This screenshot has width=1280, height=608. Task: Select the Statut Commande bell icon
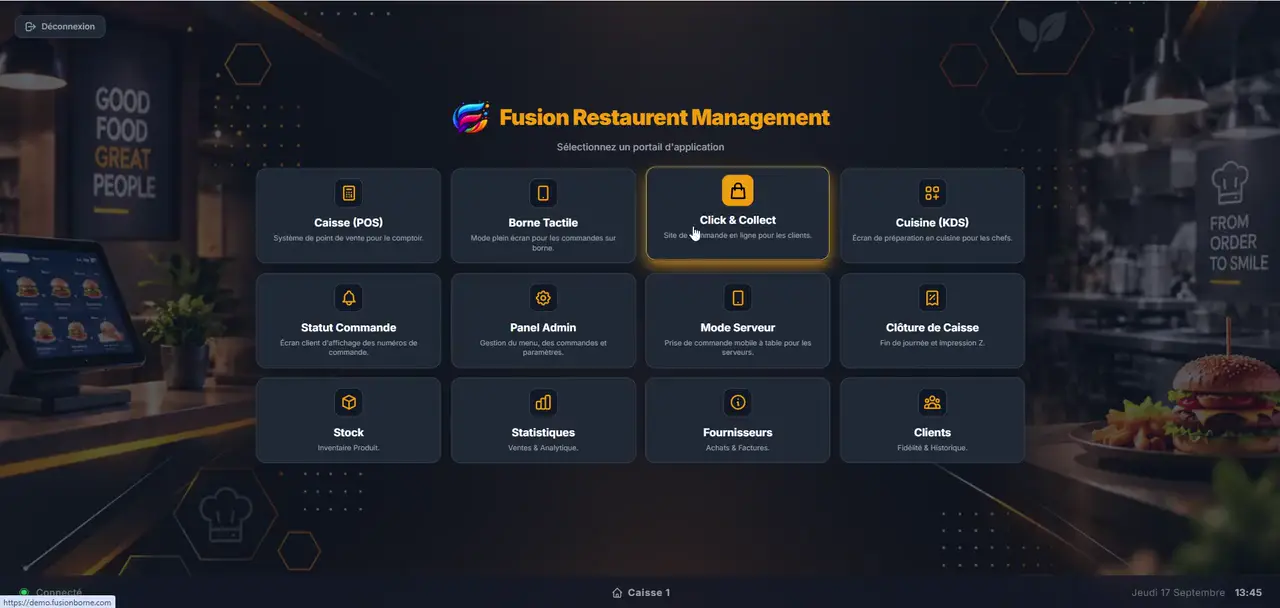[x=348, y=298]
